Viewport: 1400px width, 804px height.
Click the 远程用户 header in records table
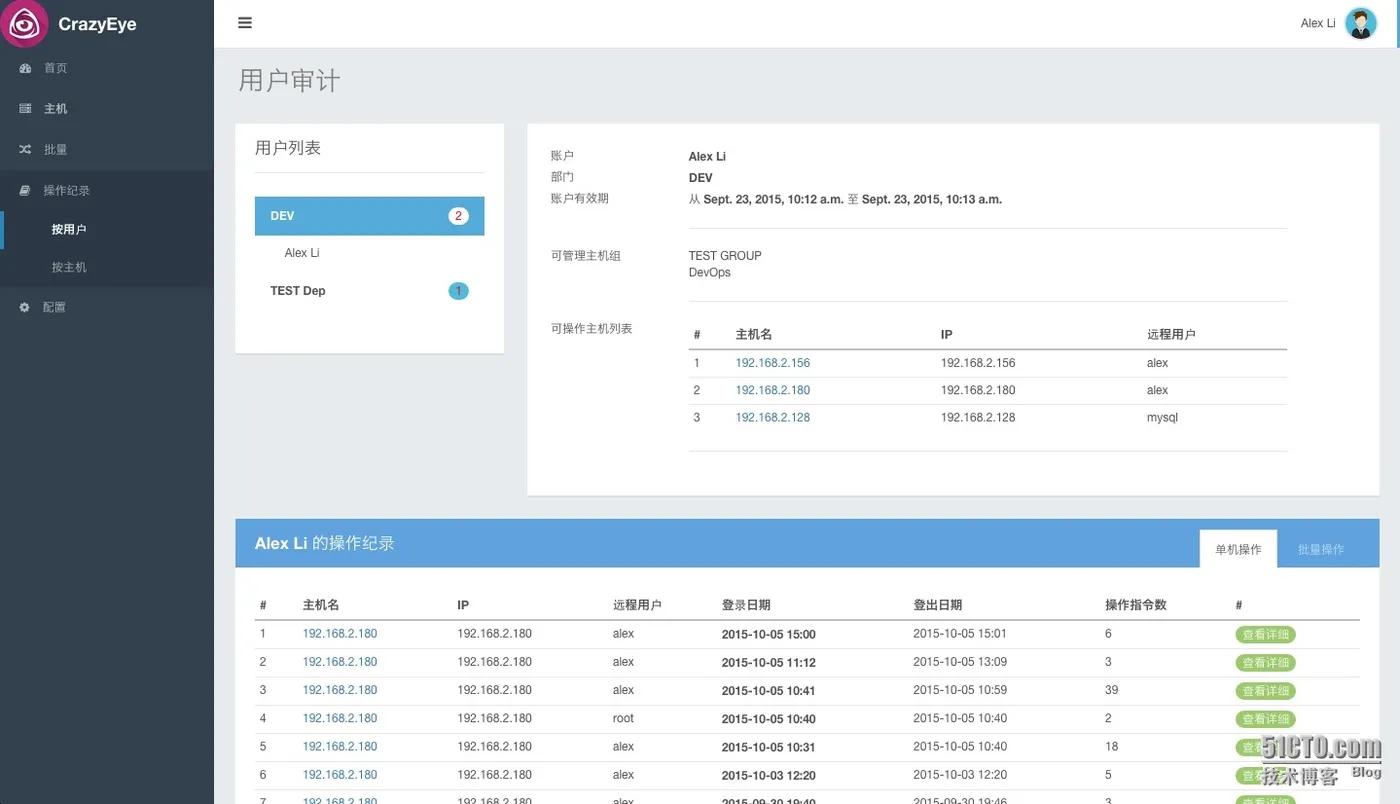(637, 605)
